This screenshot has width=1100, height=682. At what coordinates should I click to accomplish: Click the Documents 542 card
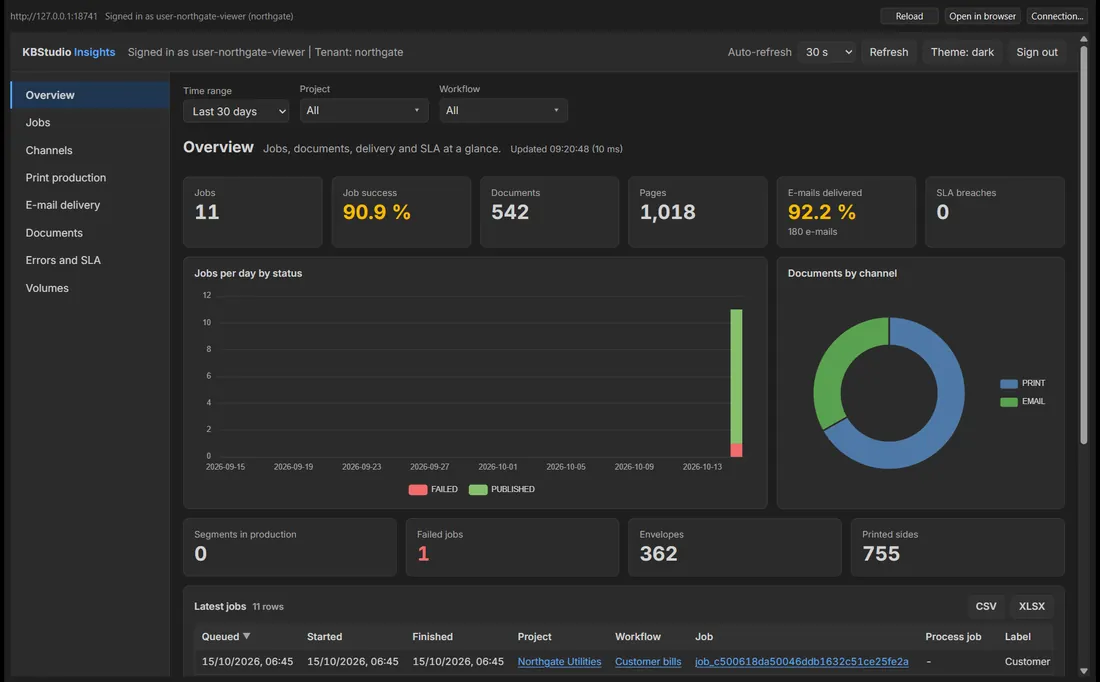pos(549,212)
